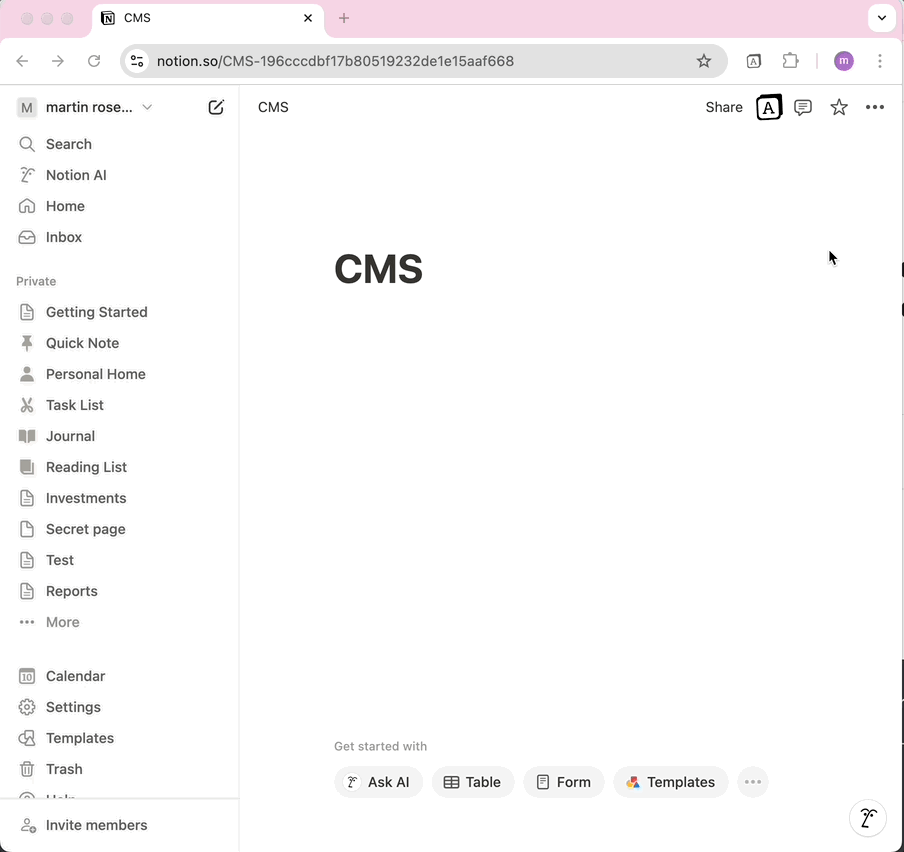Click the Notion AI floating button
The width and height of the screenshot is (904, 852).
867,818
